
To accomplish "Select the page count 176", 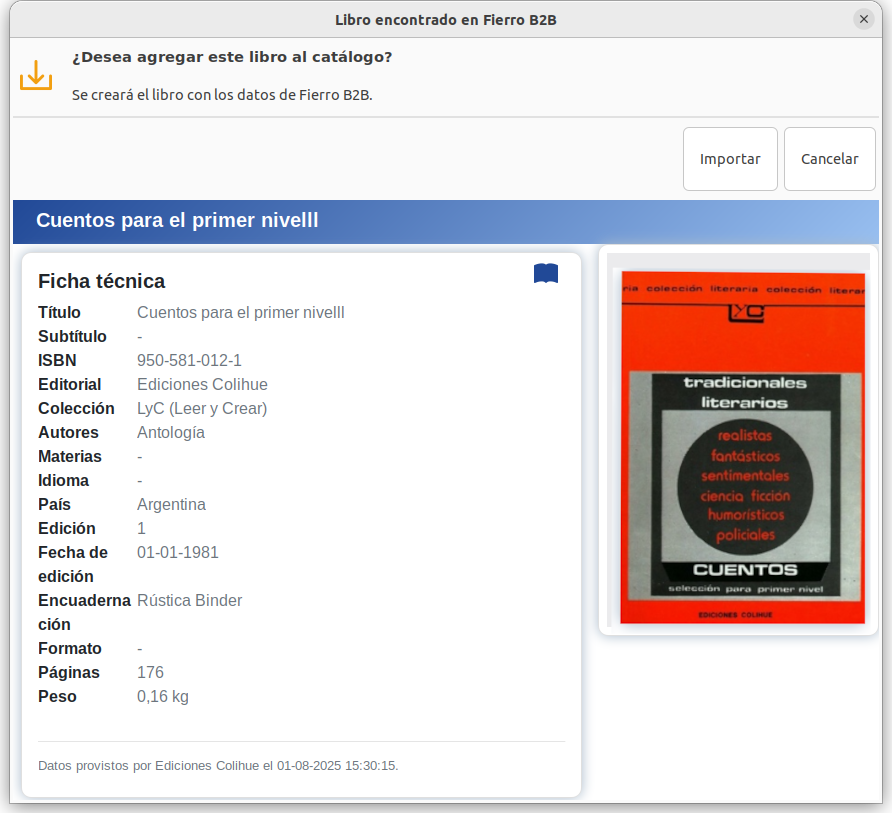I will tap(150, 673).
